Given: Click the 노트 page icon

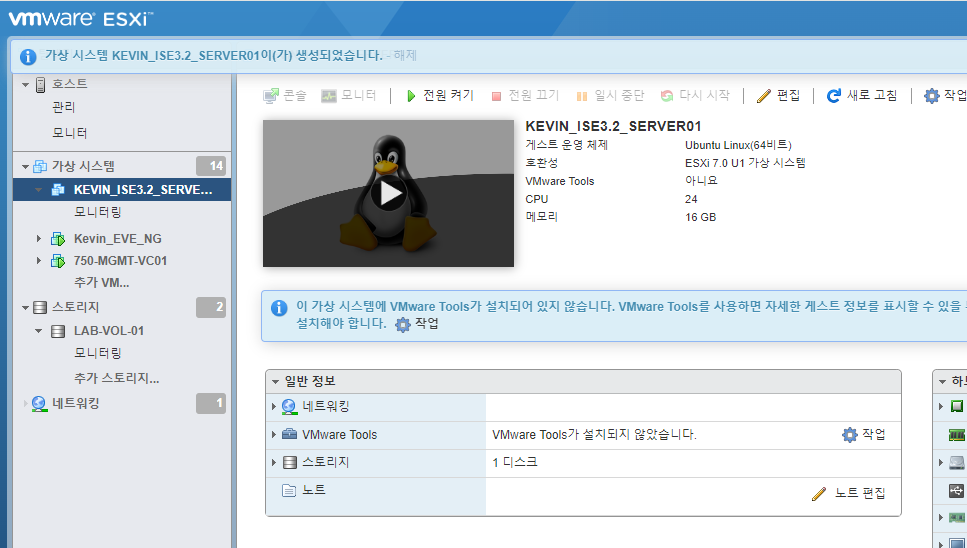Looking at the screenshot, I should pos(289,491).
